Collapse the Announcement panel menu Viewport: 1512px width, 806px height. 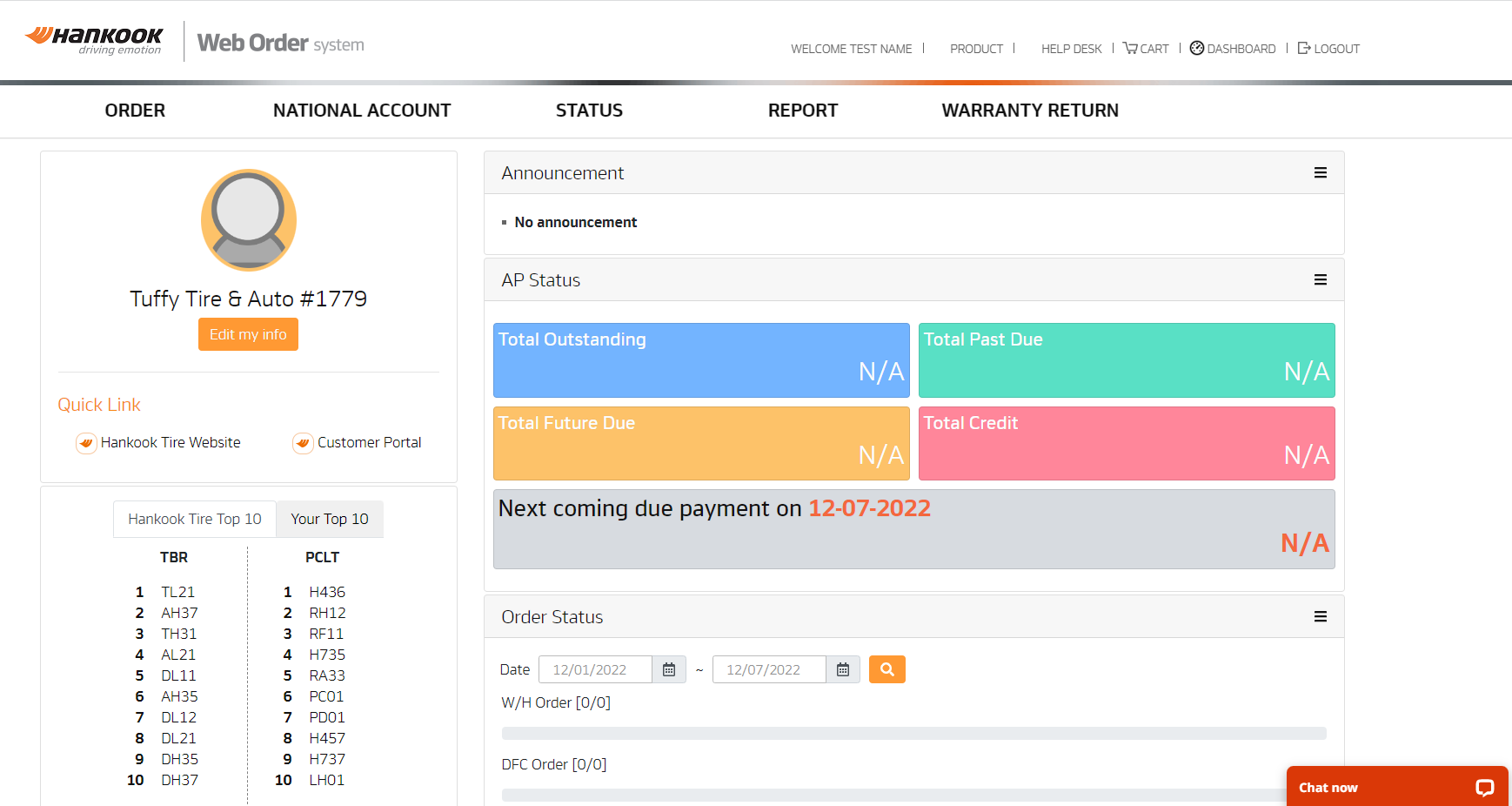[1320, 173]
